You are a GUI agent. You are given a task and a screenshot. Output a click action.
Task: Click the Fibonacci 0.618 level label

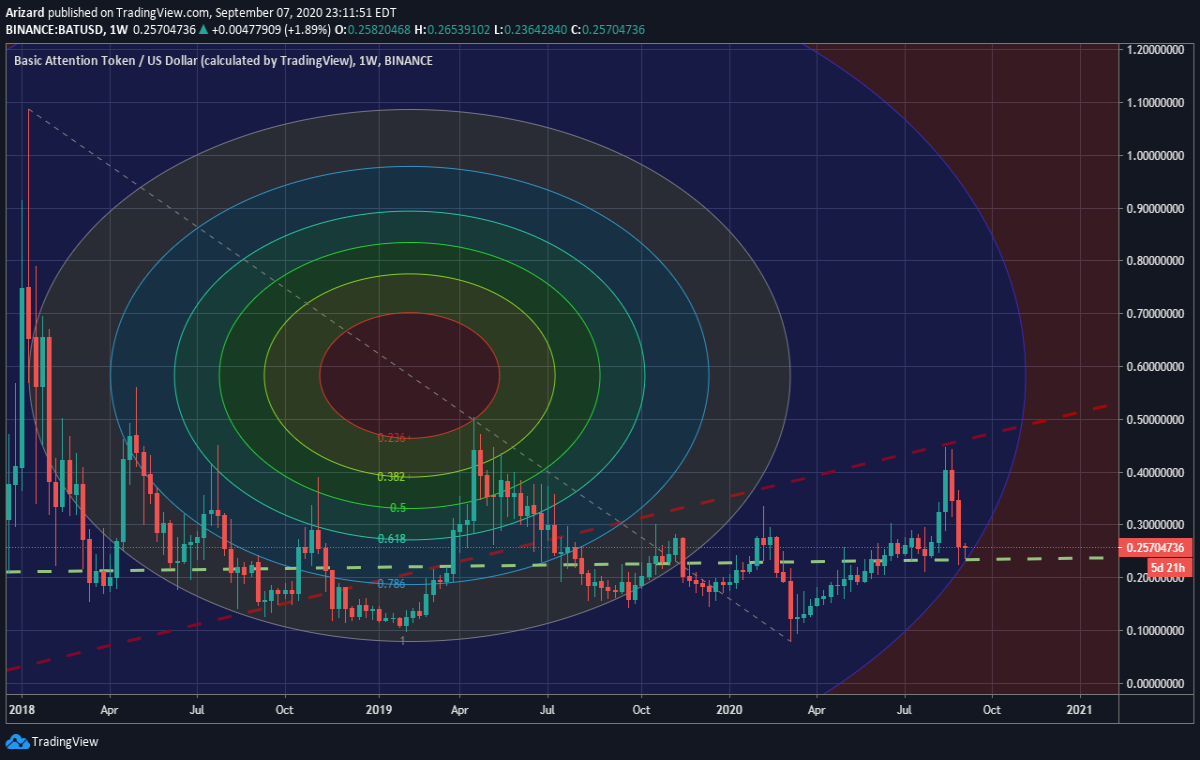[391, 539]
